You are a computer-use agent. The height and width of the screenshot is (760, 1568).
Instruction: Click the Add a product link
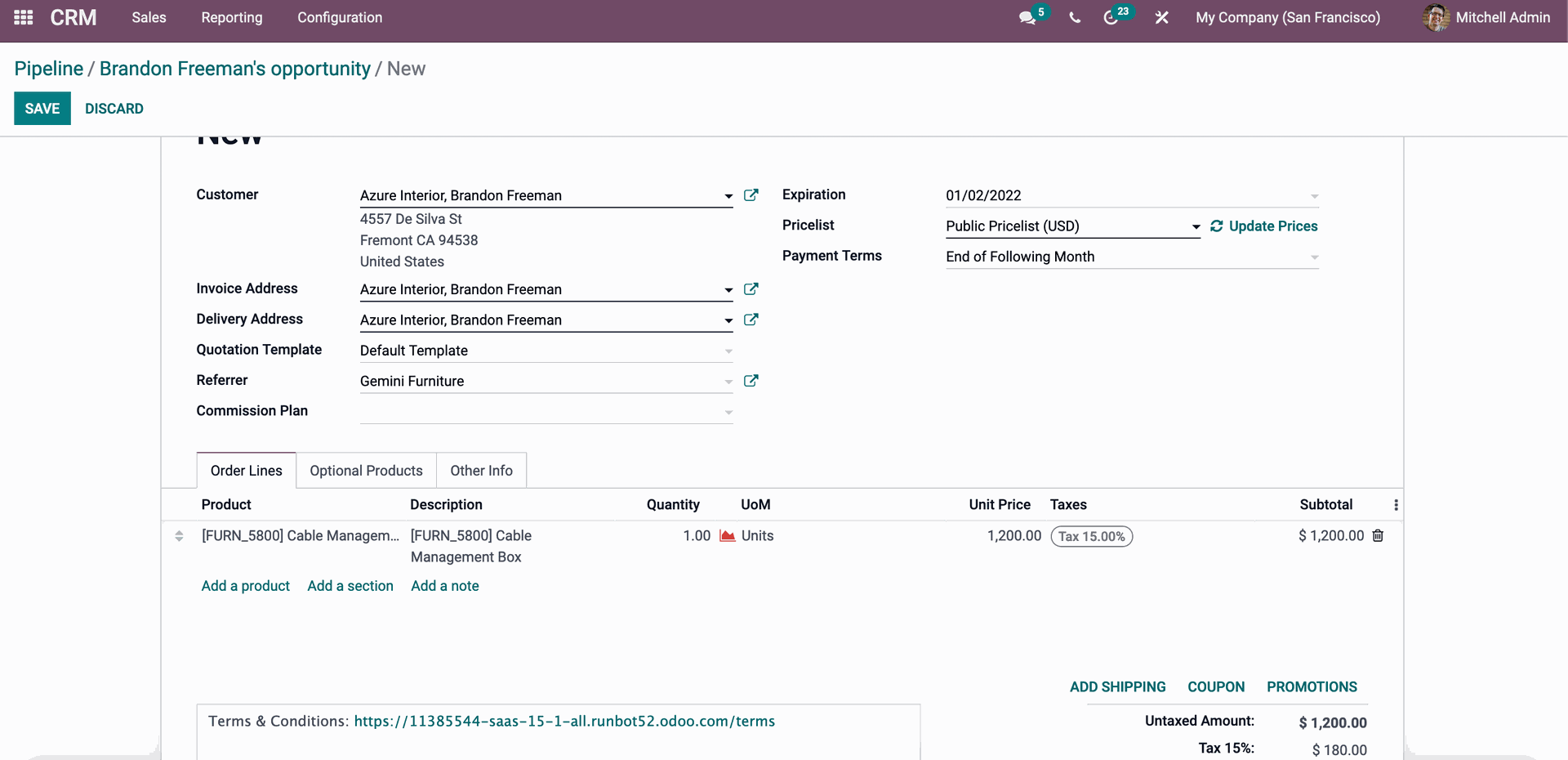coord(245,586)
